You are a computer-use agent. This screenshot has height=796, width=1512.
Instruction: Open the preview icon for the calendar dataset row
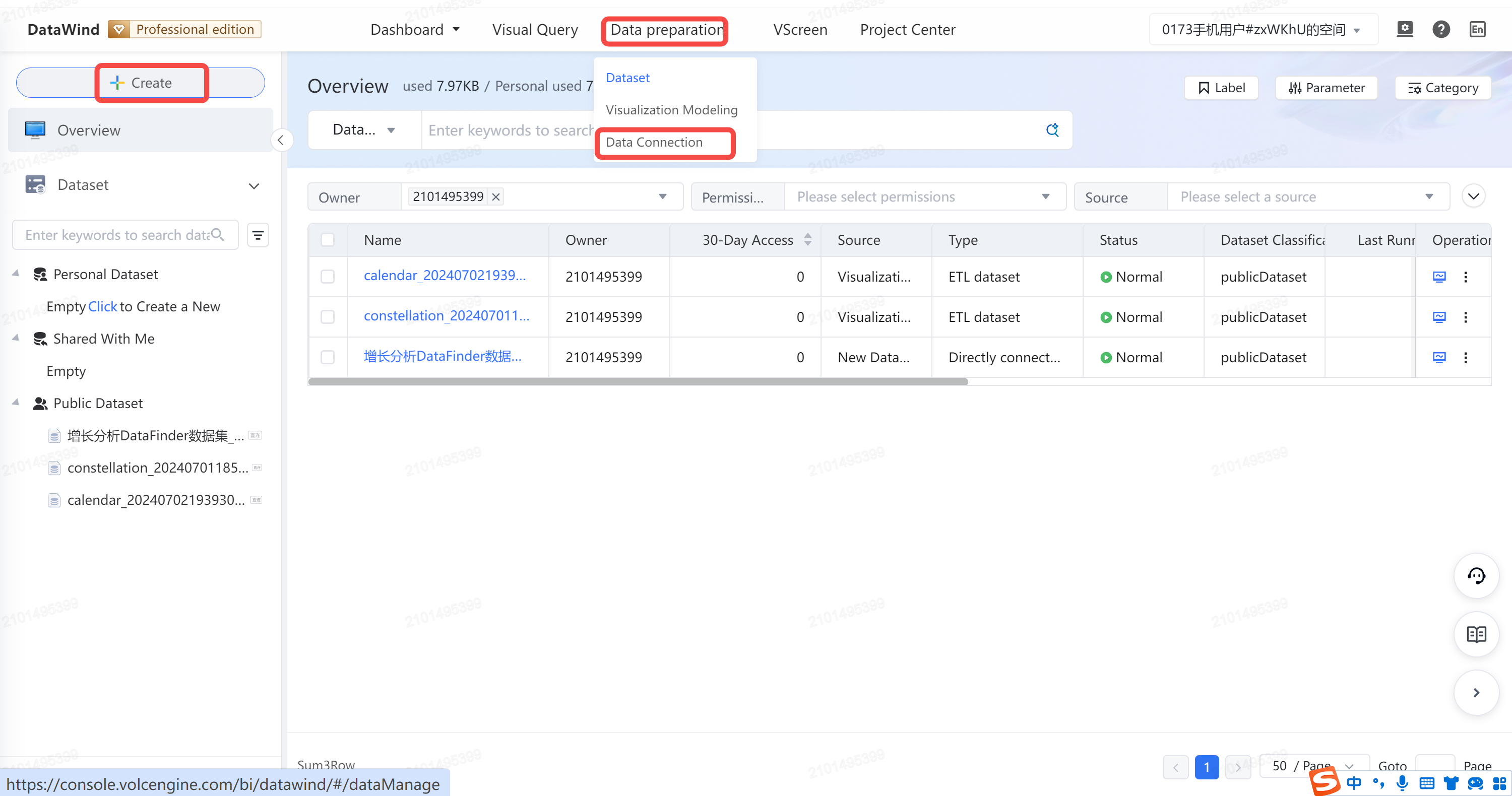(x=1439, y=277)
